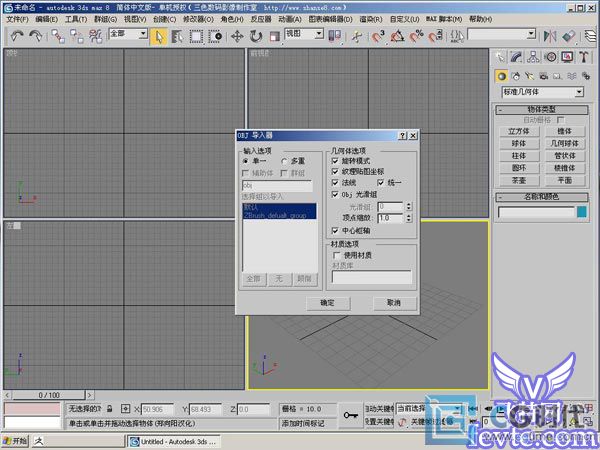Click the 确定 button in the OBJ dialog
Image resolution: width=600 pixels, height=450 pixels.
coord(328,303)
